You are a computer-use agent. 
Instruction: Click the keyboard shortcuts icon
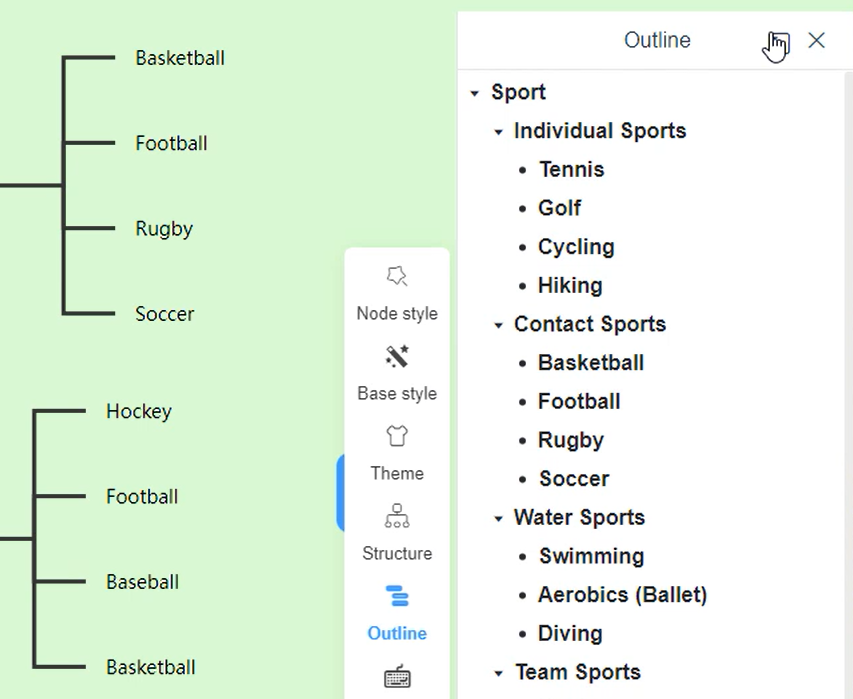coord(397,678)
